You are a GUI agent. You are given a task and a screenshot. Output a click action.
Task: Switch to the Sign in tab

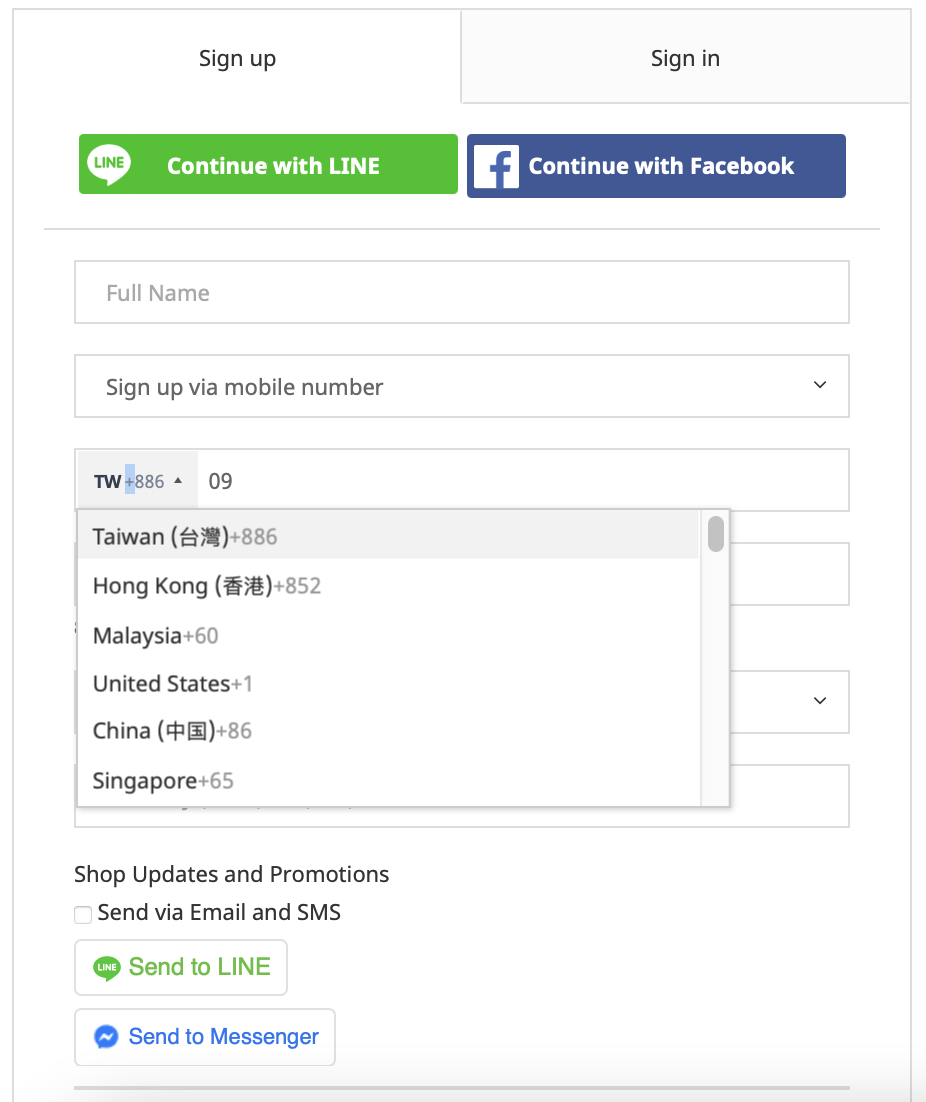[685, 58]
